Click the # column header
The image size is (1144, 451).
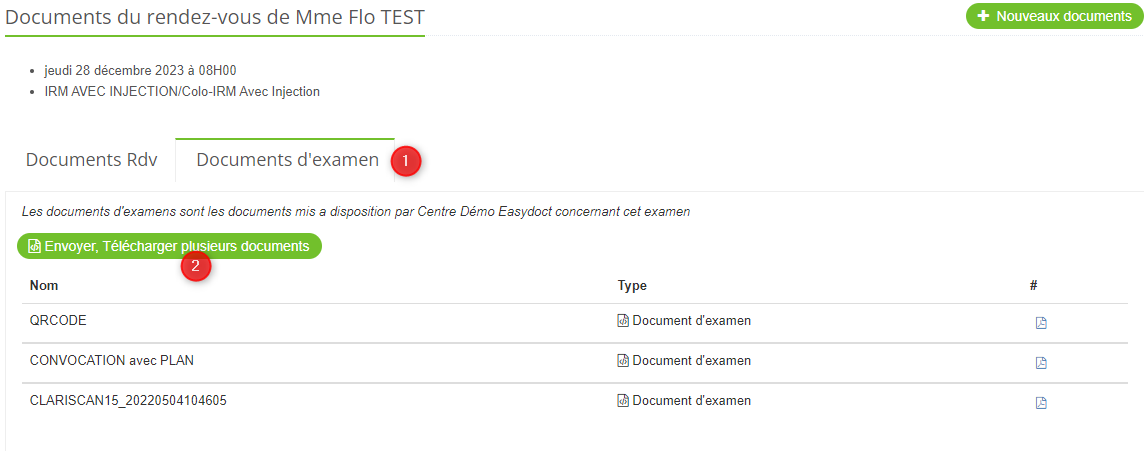[x=1033, y=286]
